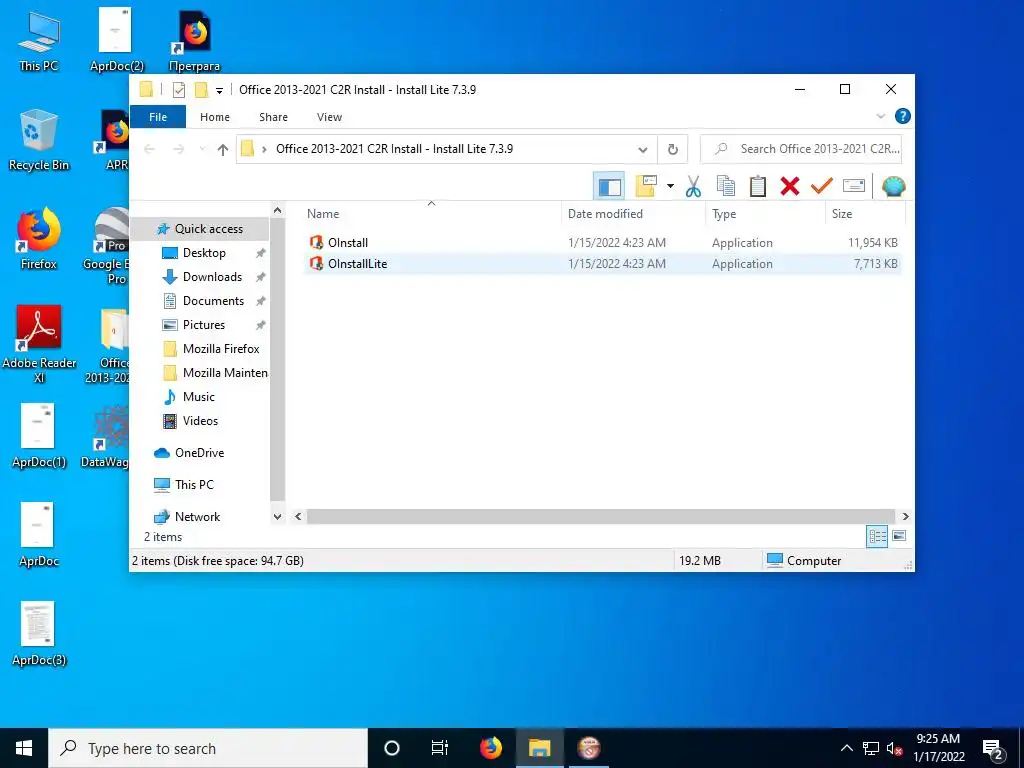Image resolution: width=1024 pixels, height=768 pixels.
Task: Click the shell globe icon in toolbar
Action: pos(893,187)
